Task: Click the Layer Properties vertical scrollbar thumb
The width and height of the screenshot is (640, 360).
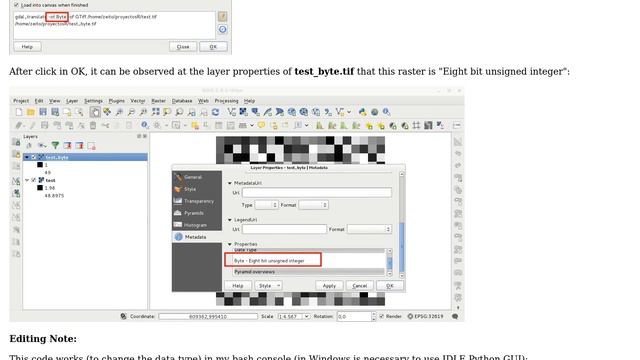Action: [x=402, y=246]
